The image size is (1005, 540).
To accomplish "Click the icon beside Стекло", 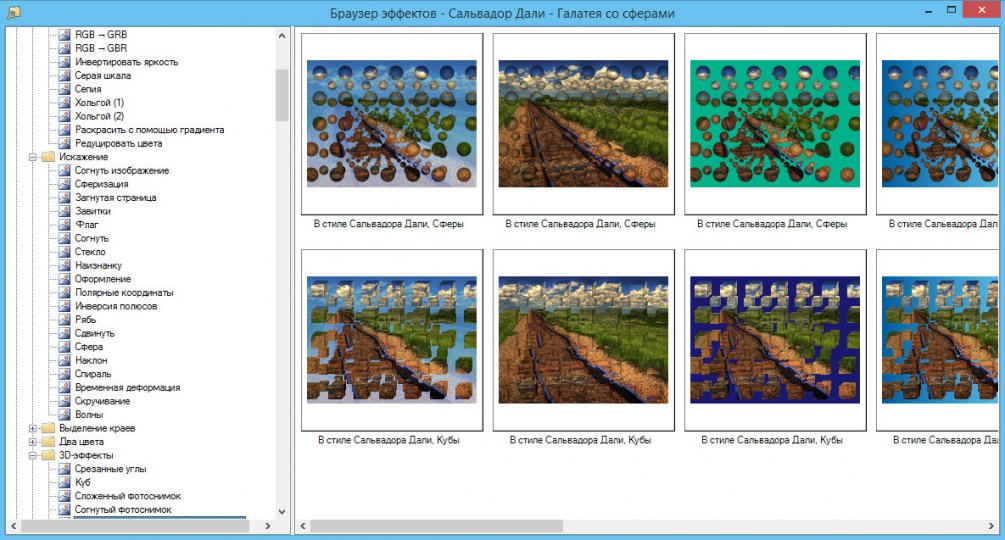I will click(x=64, y=252).
